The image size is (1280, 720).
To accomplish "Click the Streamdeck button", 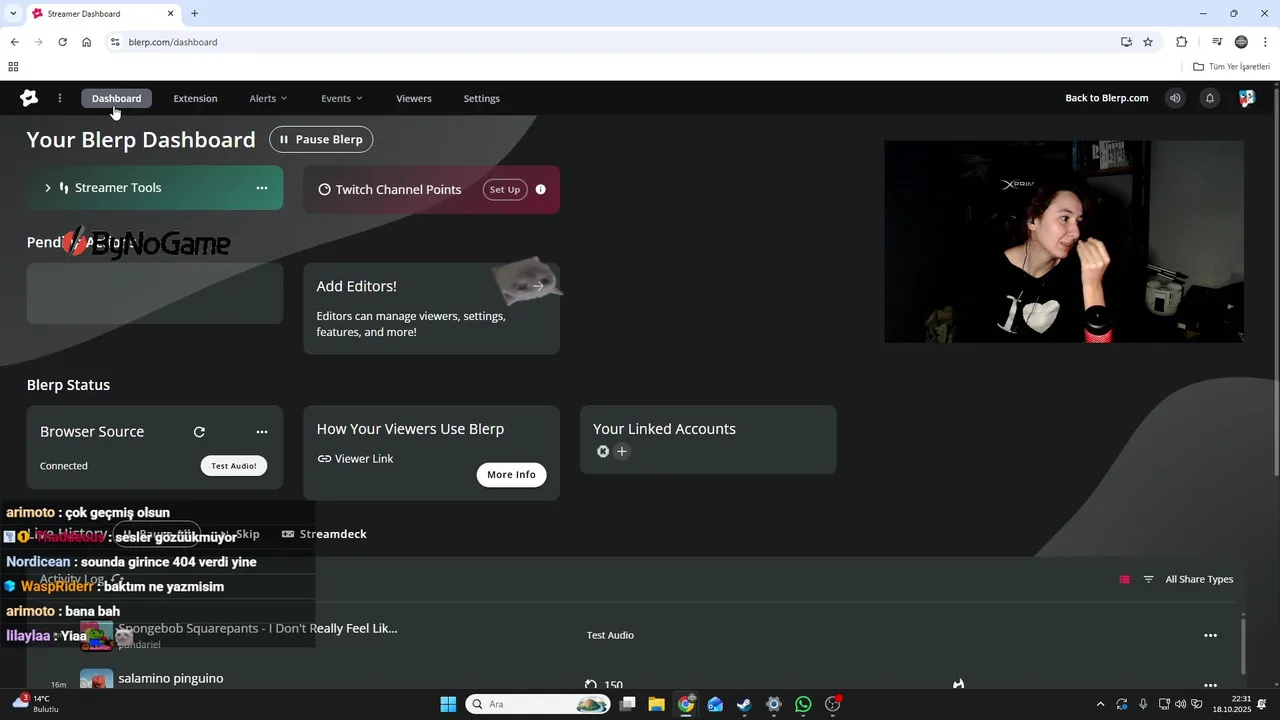I will (324, 534).
